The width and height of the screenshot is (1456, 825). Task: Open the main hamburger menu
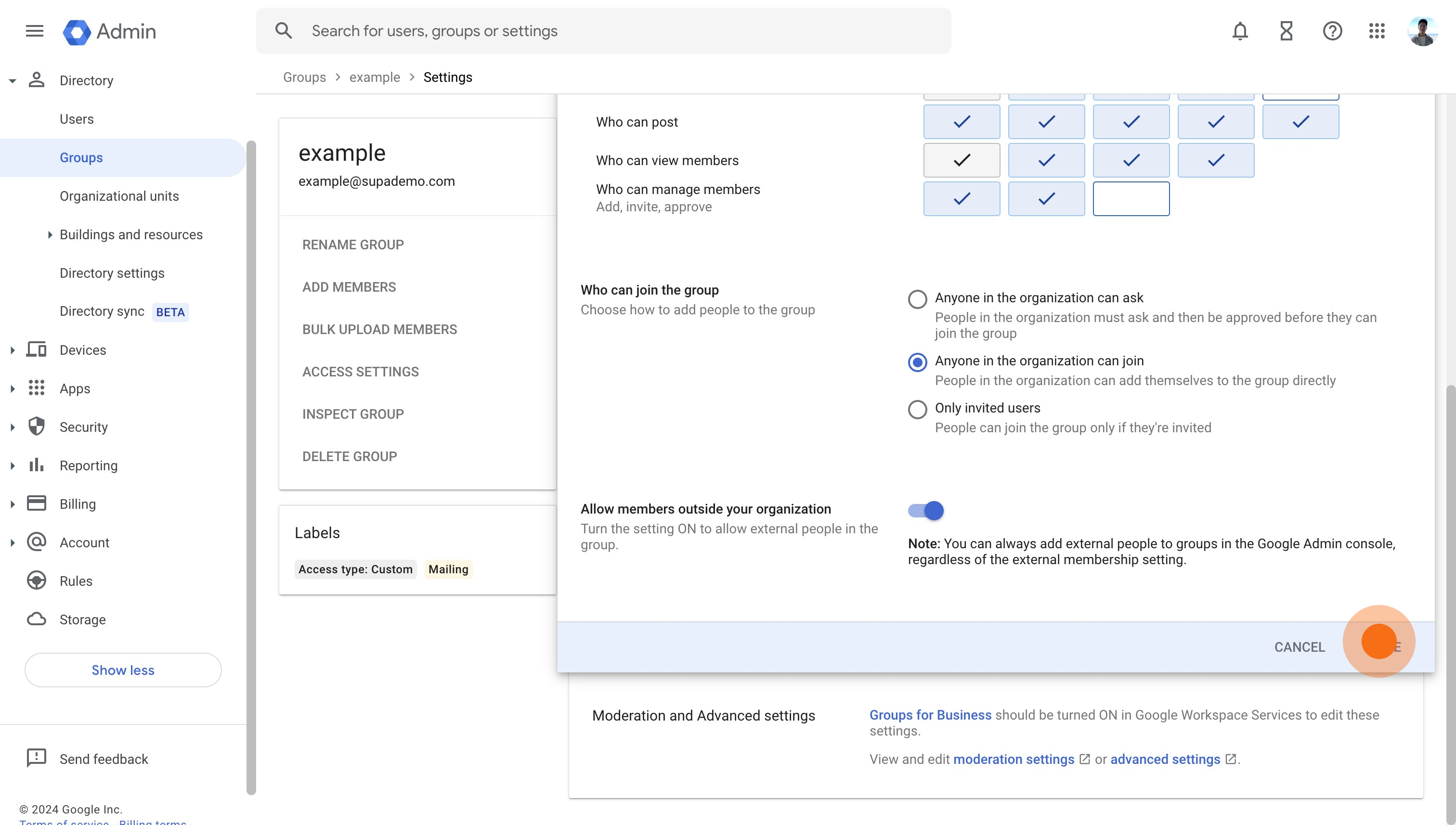coord(35,31)
